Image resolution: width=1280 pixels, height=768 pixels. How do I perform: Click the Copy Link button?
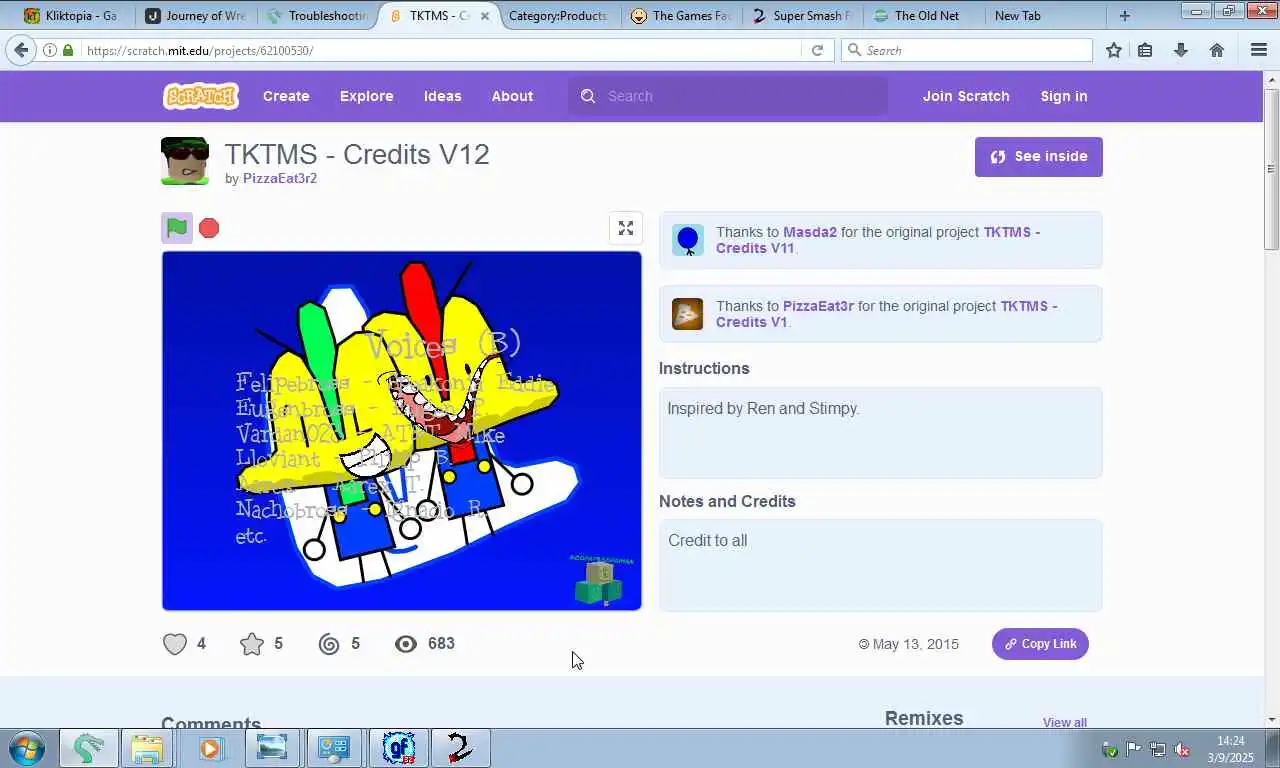tap(1040, 644)
